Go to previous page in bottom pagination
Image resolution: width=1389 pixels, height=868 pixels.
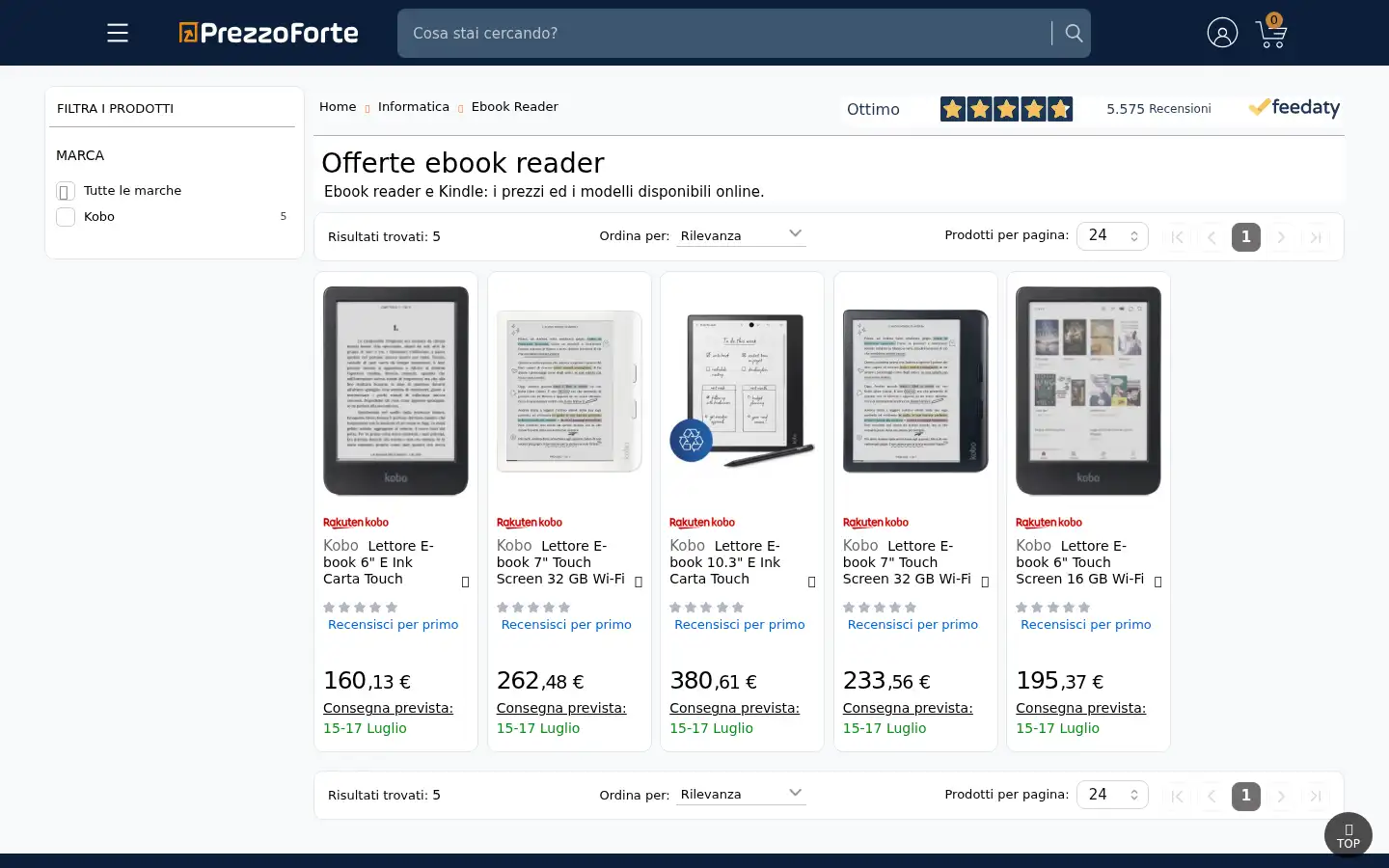click(x=1212, y=797)
